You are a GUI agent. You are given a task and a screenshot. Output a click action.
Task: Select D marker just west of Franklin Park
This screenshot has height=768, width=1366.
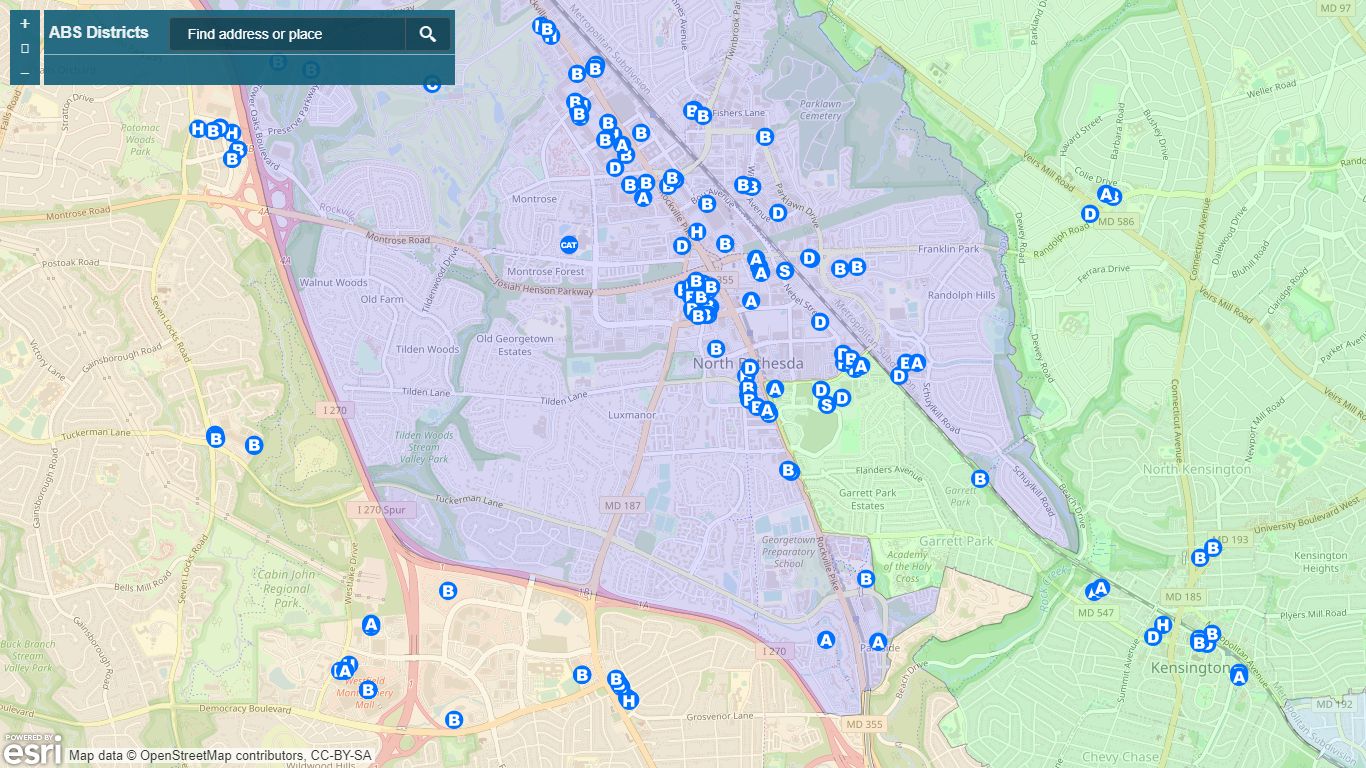pos(810,258)
